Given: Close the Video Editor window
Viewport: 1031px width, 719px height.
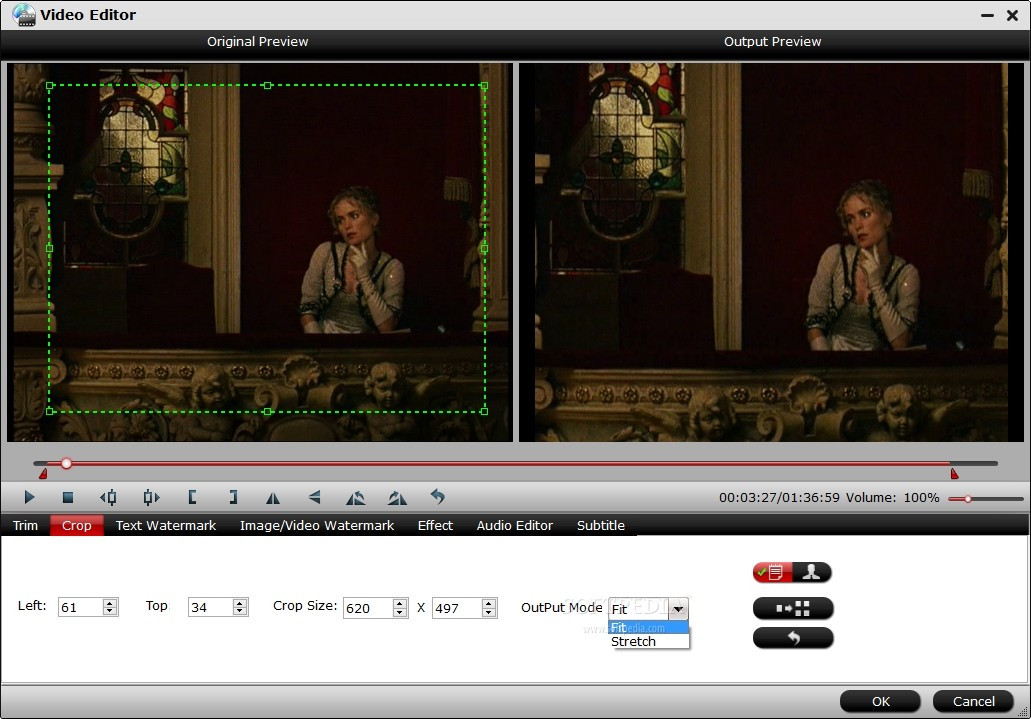Looking at the screenshot, I should [x=1013, y=15].
